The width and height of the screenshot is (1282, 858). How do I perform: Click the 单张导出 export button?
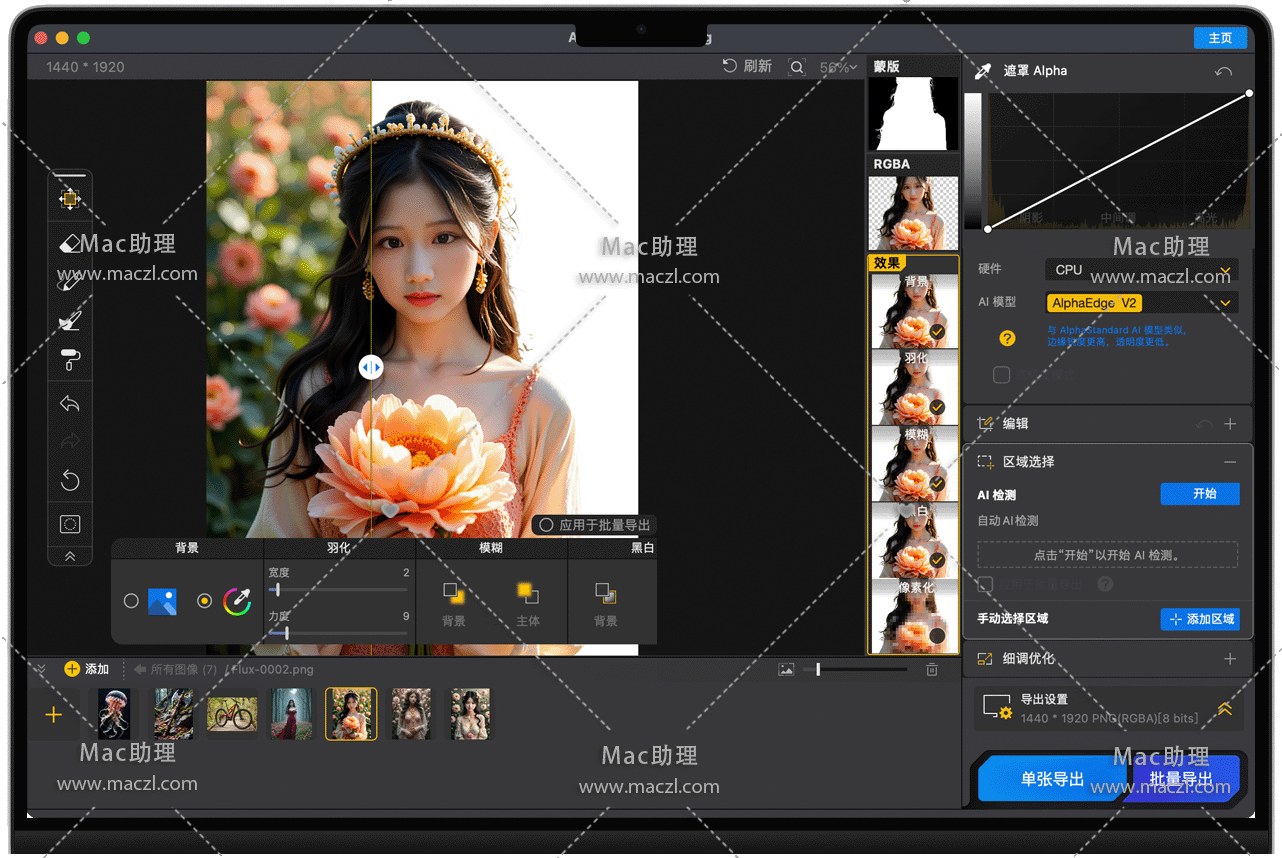1052,779
